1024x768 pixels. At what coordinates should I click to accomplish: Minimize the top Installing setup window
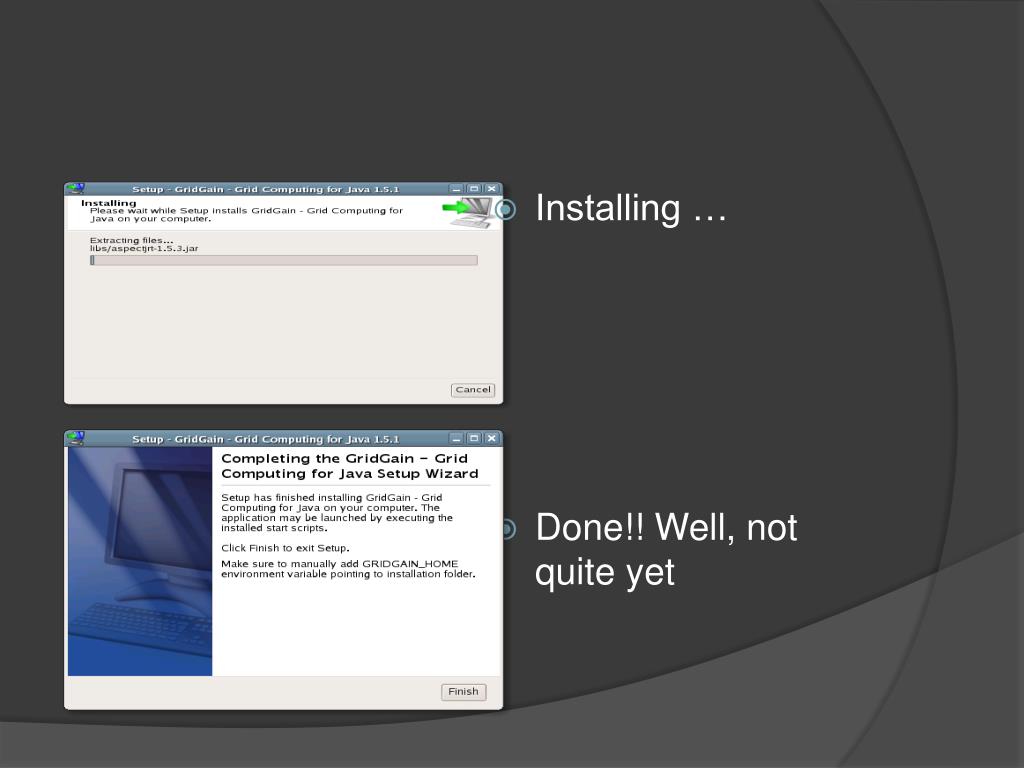[x=457, y=189]
